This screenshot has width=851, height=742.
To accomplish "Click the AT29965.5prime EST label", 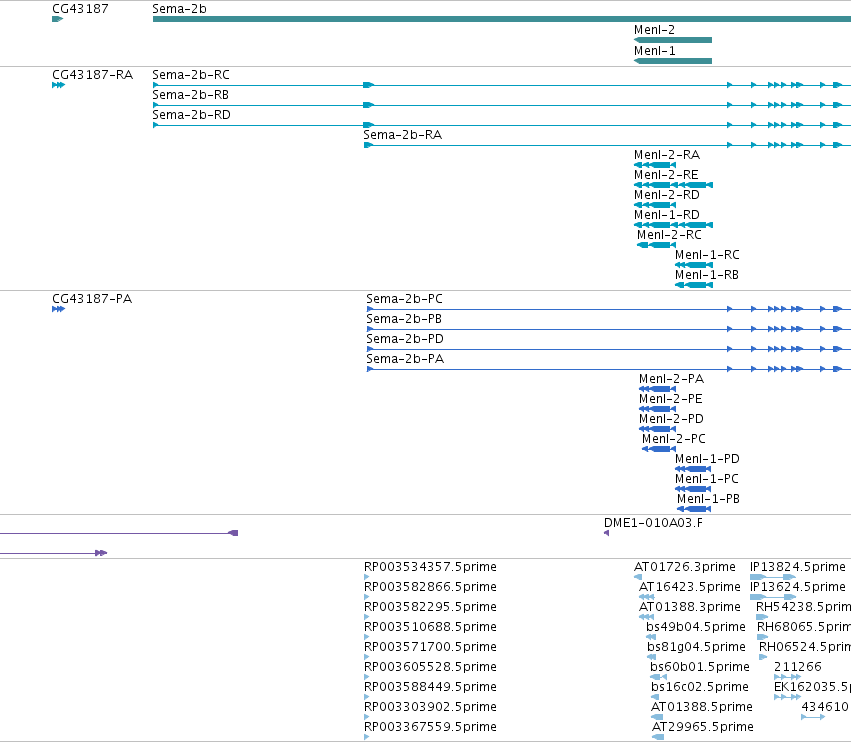I will pos(702,727).
